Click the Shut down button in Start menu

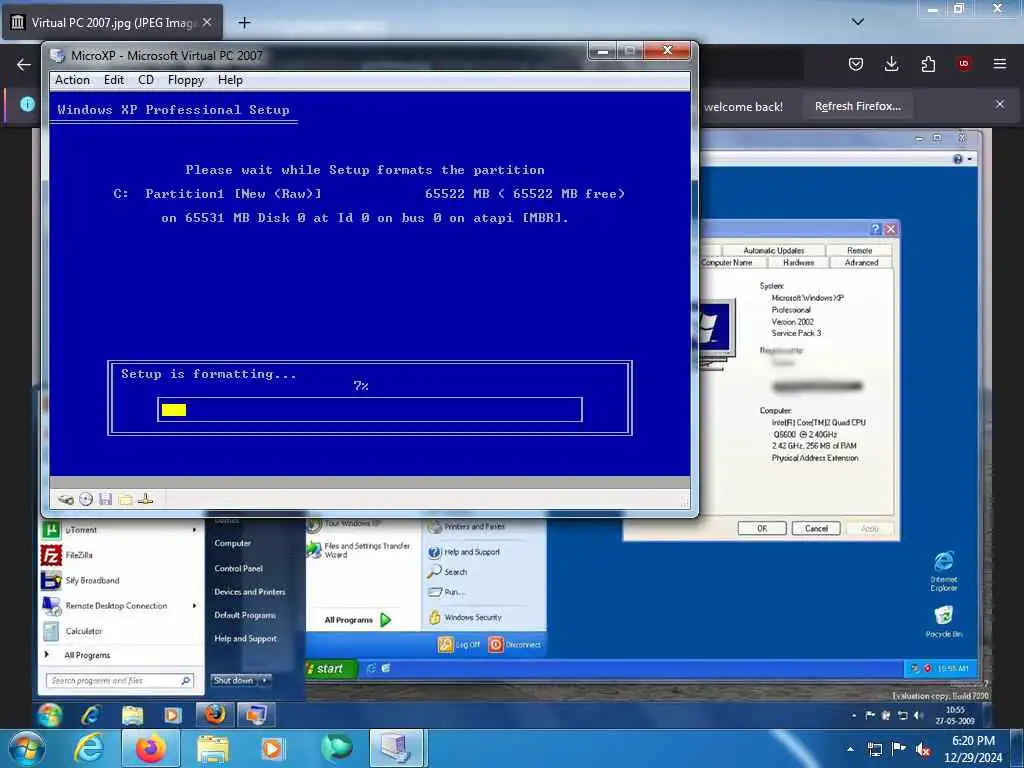click(x=234, y=680)
